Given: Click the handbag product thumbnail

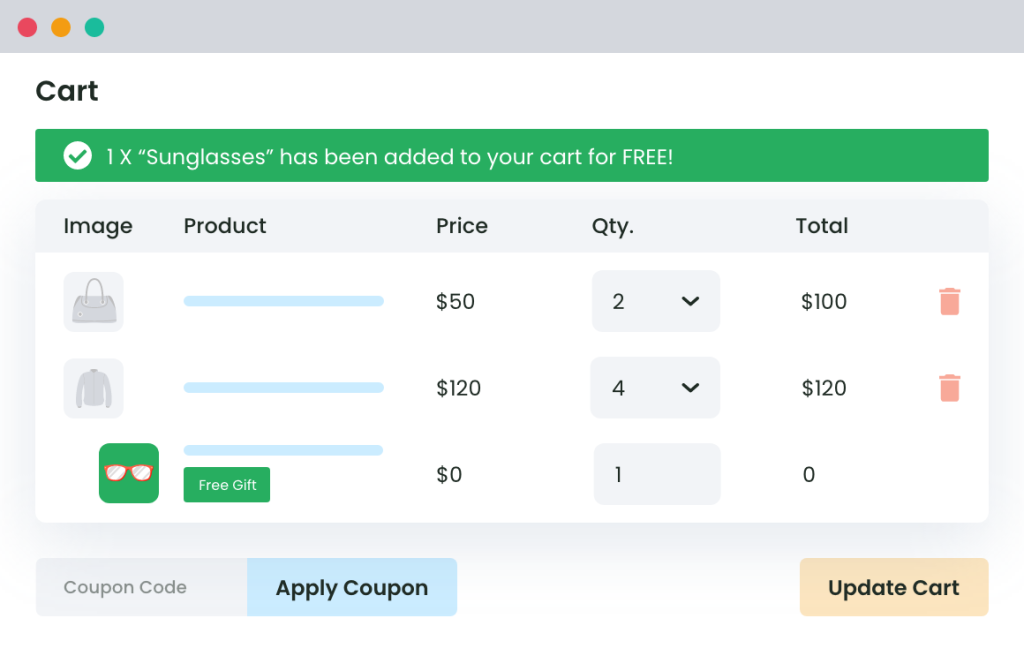Looking at the screenshot, I should (93, 301).
